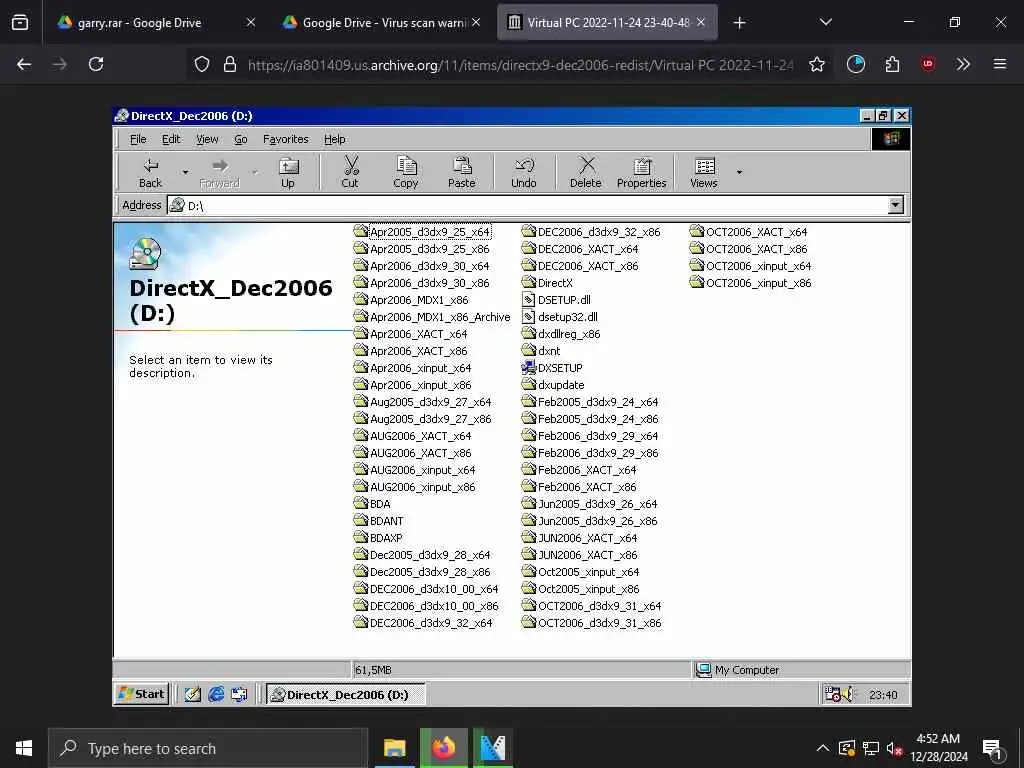This screenshot has width=1024, height=768.
Task: Open the Edit menu
Action: tap(171, 139)
